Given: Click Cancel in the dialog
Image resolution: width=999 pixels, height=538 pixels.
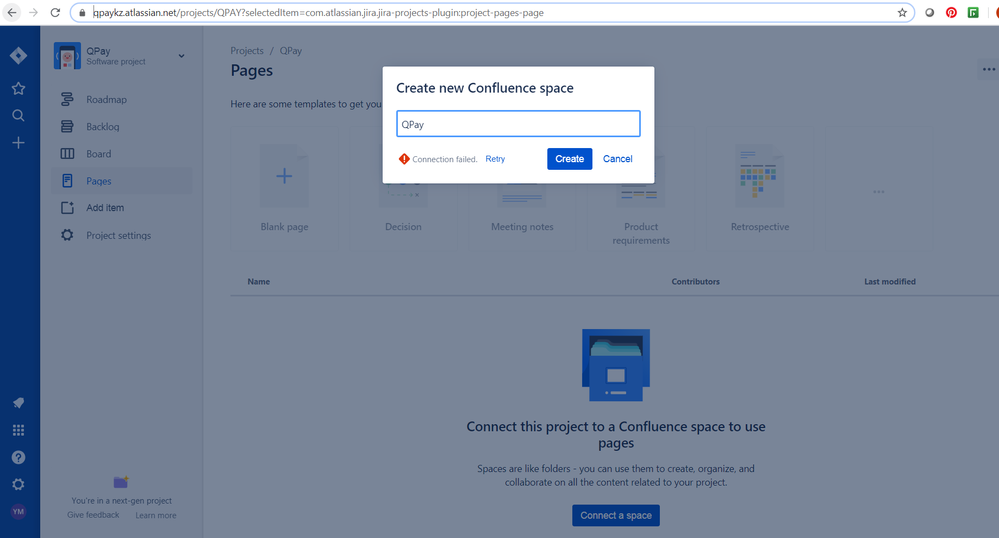Looking at the screenshot, I should 617,159.
